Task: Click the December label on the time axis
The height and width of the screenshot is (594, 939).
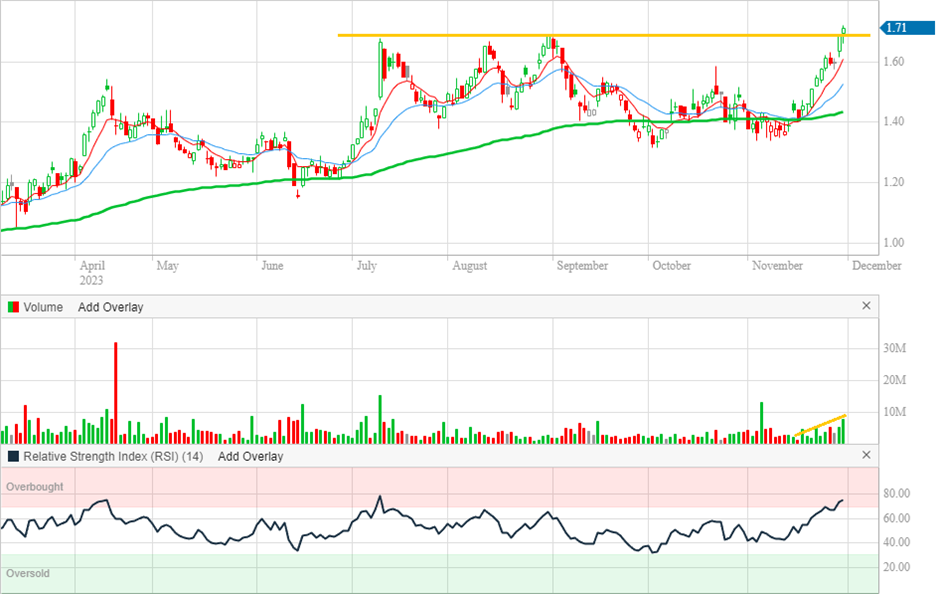Action: (877, 266)
